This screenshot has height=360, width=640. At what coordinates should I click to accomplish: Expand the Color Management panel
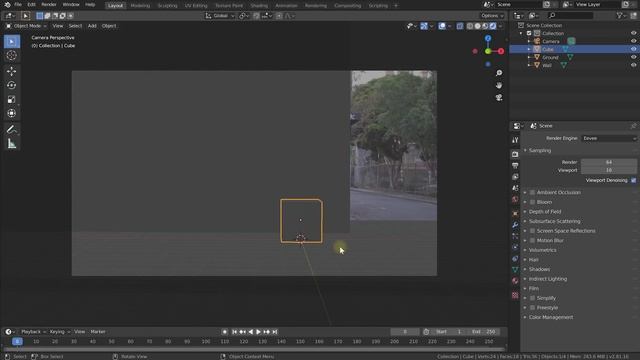click(x=551, y=317)
